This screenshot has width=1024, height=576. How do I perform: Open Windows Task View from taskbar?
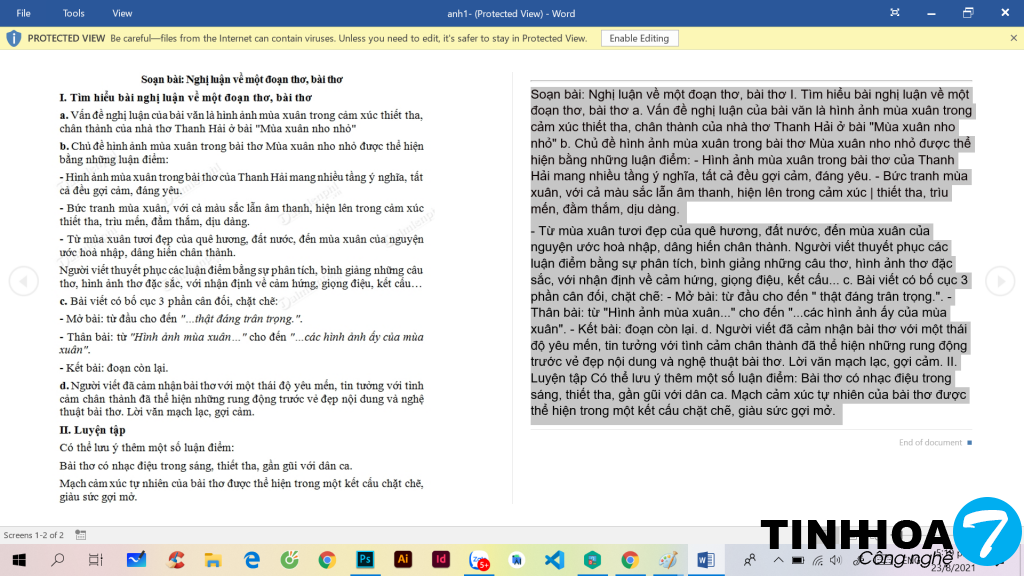pos(96,559)
